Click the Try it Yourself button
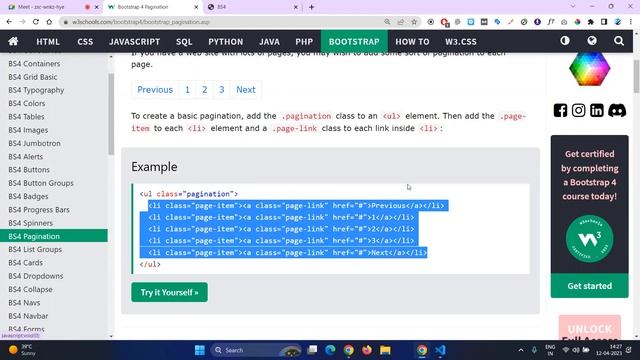 point(169,292)
